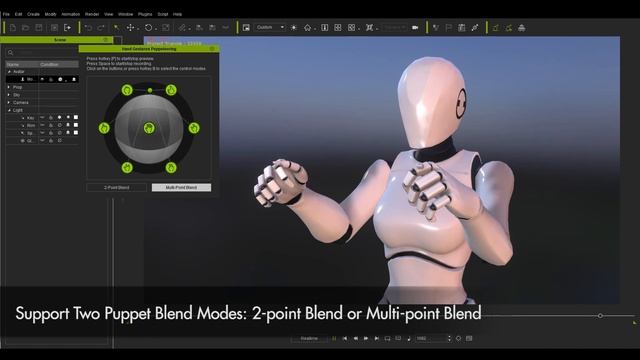
Task: Click the Redo icon
Action: (101, 28)
